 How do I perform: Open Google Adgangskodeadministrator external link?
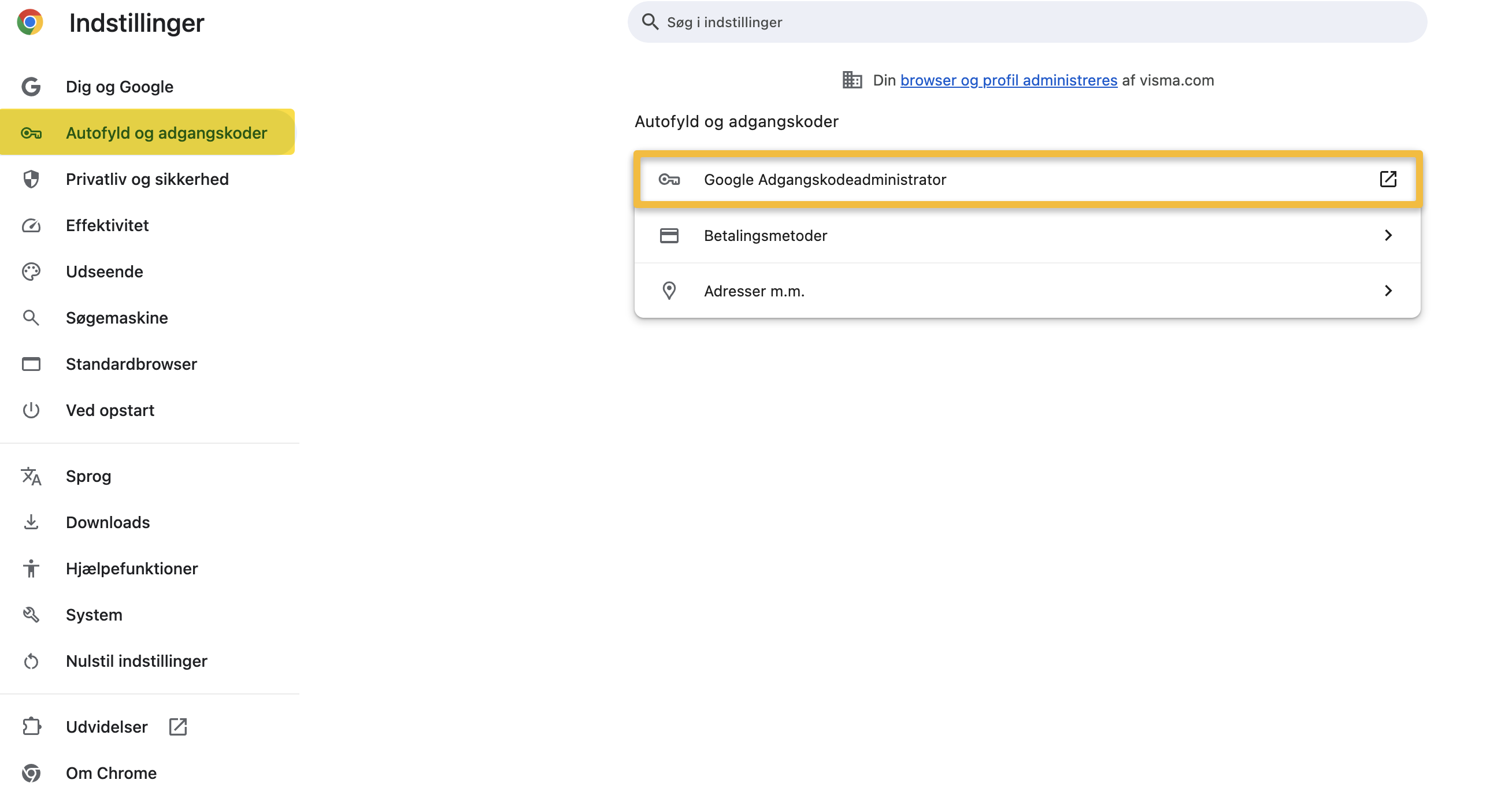1388,180
